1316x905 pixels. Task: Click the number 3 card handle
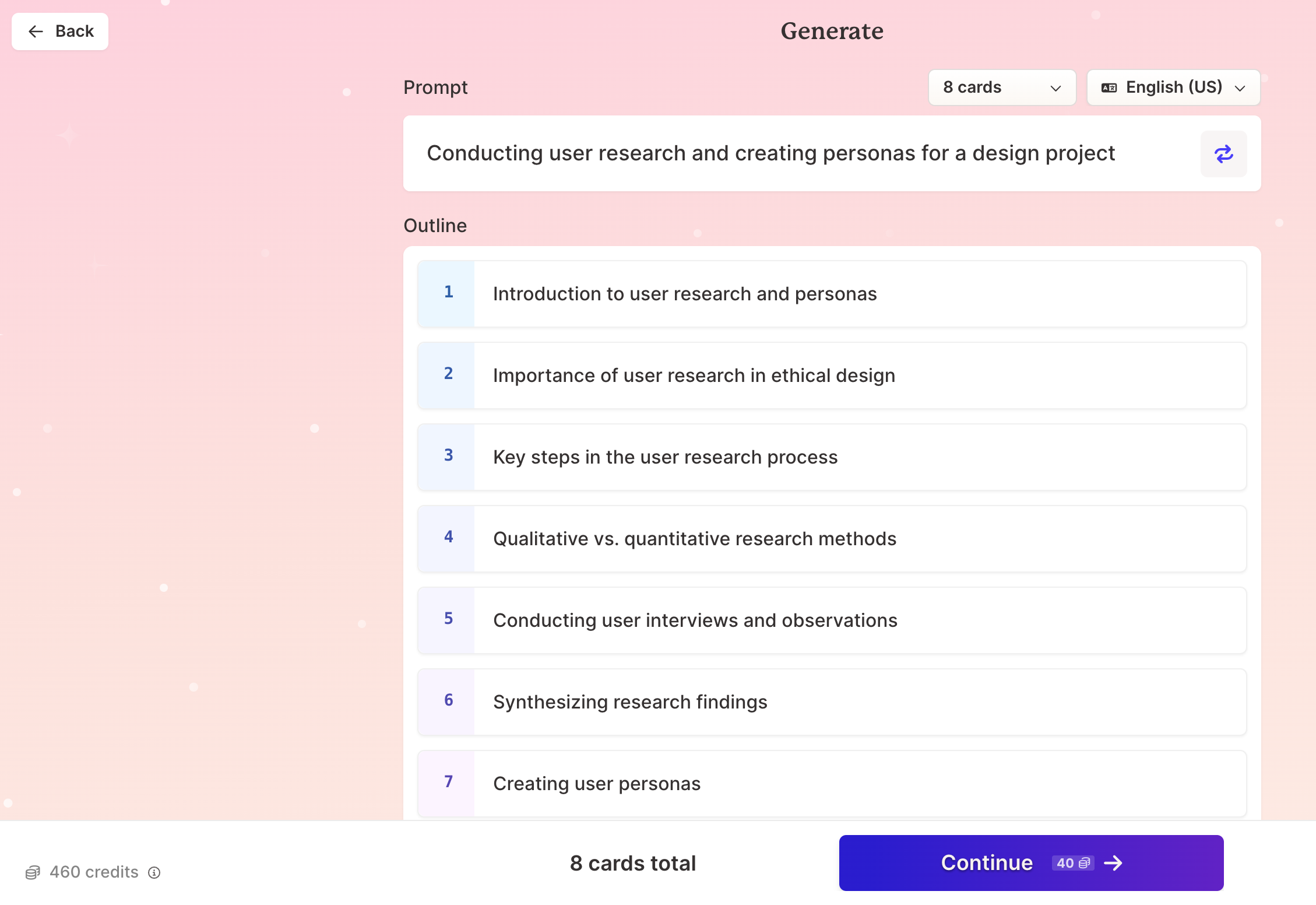[446, 457]
